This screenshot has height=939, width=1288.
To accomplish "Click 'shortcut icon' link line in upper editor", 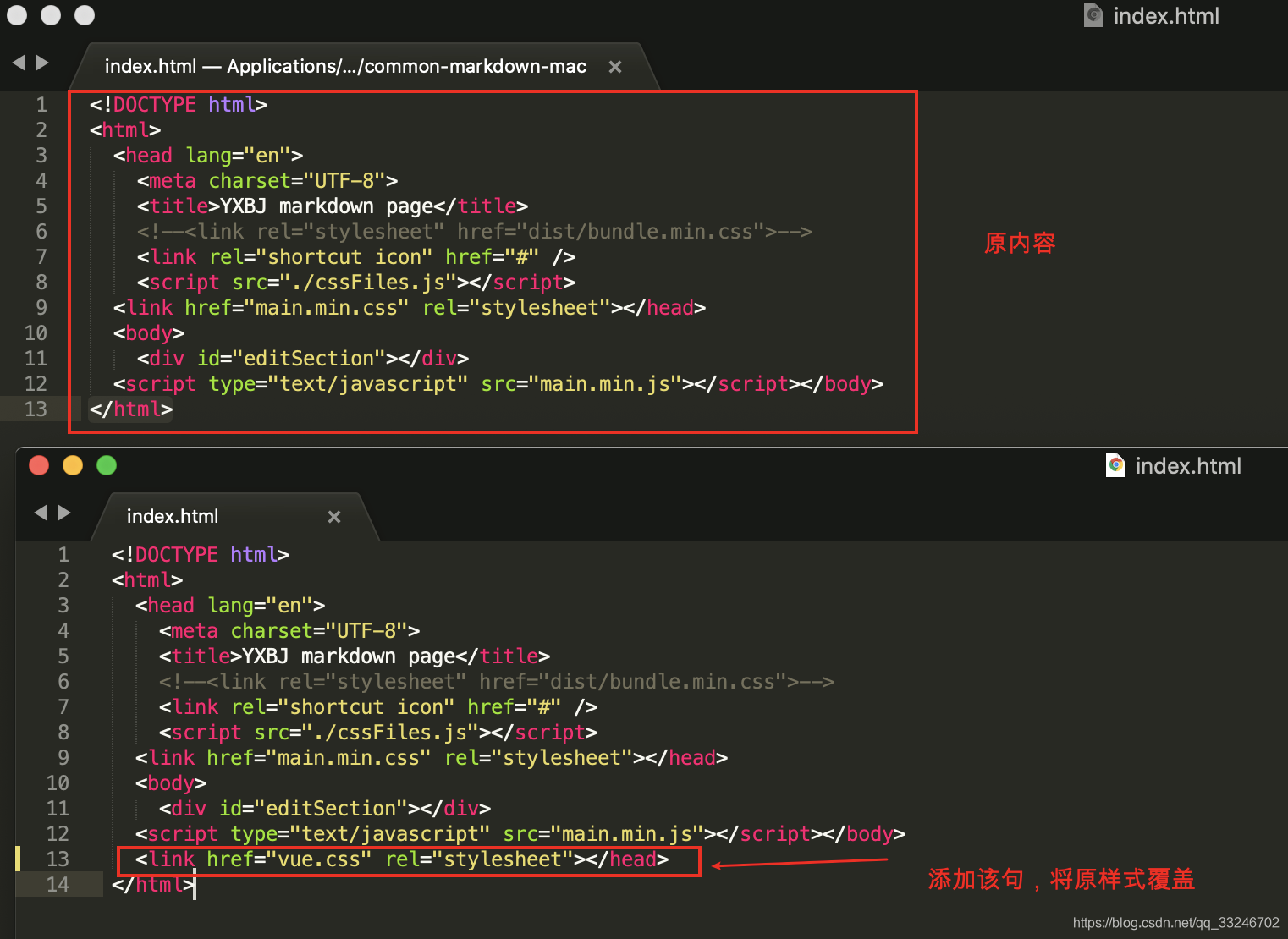I will 356,257.
